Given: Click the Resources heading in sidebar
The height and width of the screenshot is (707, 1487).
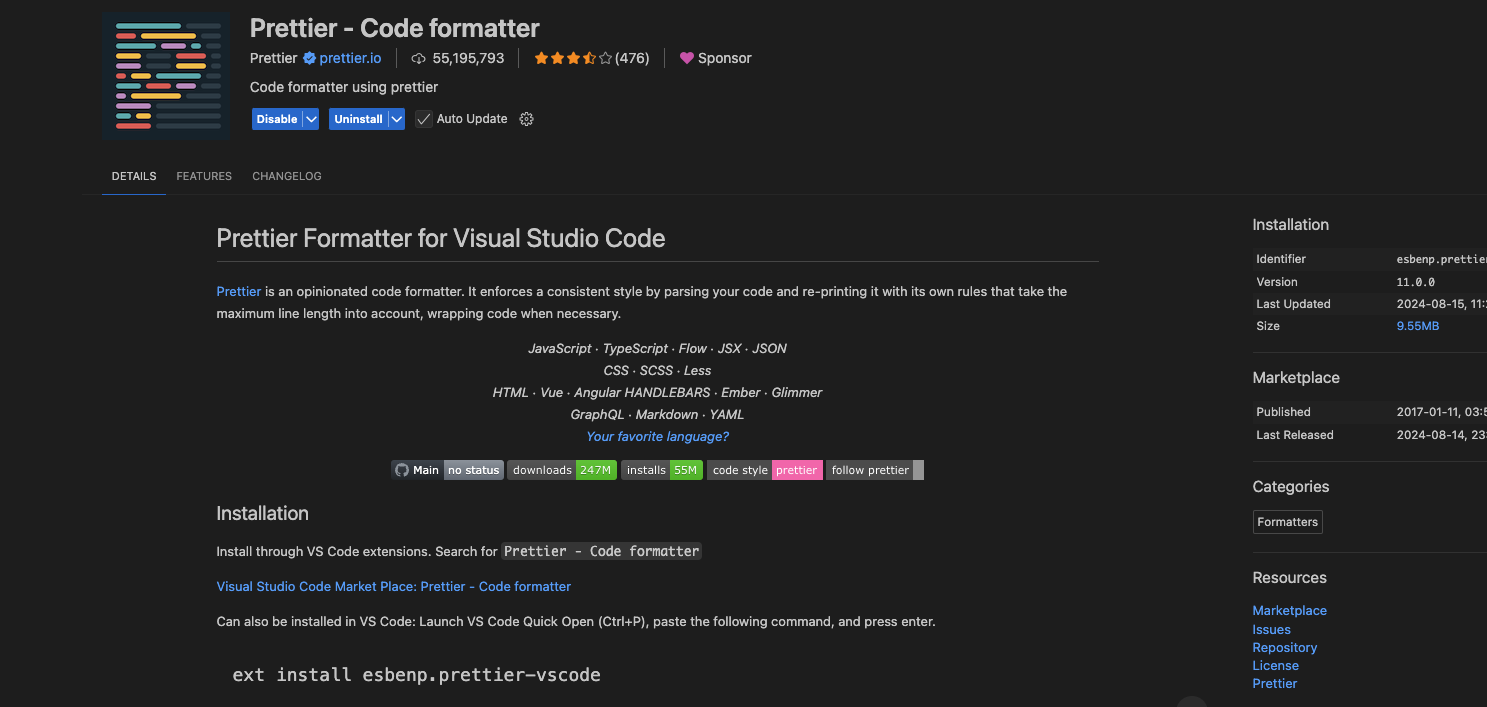Looking at the screenshot, I should 1290,578.
